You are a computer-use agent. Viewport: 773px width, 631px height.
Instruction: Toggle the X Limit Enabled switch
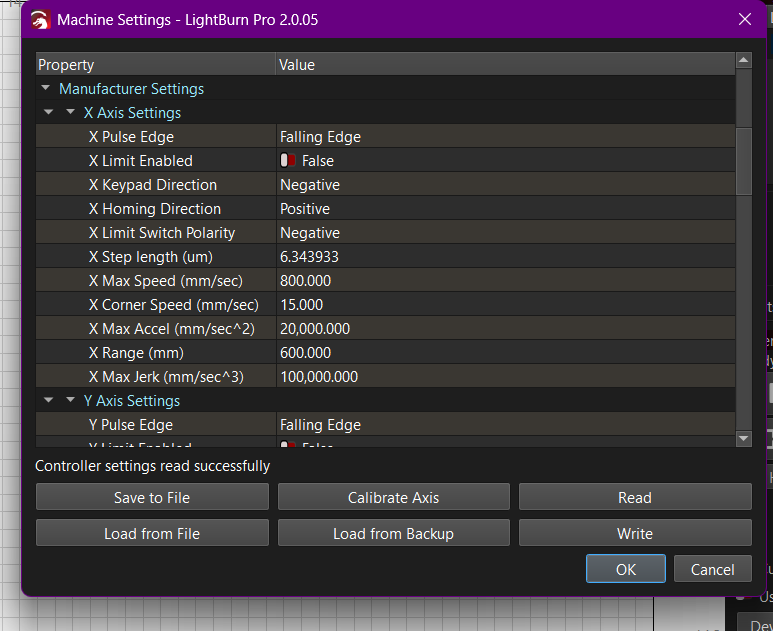(x=289, y=161)
